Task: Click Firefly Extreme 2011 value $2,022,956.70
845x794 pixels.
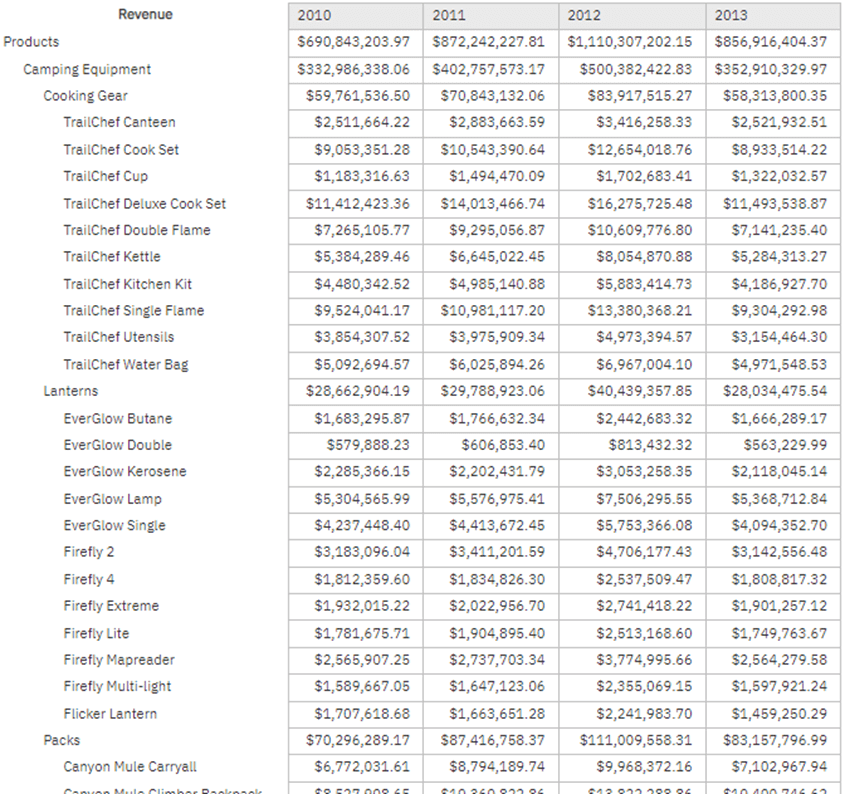Action: [497, 606]
